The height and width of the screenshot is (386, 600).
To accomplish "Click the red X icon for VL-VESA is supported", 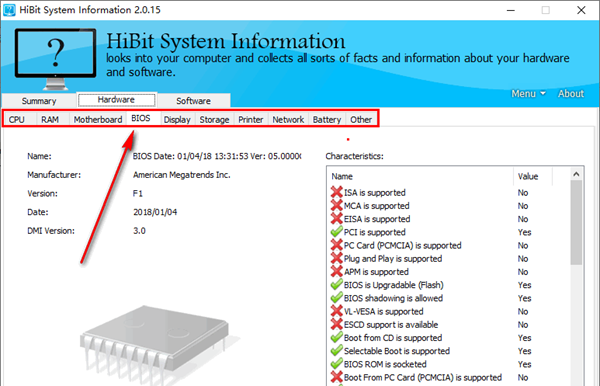I will [336, 311].
